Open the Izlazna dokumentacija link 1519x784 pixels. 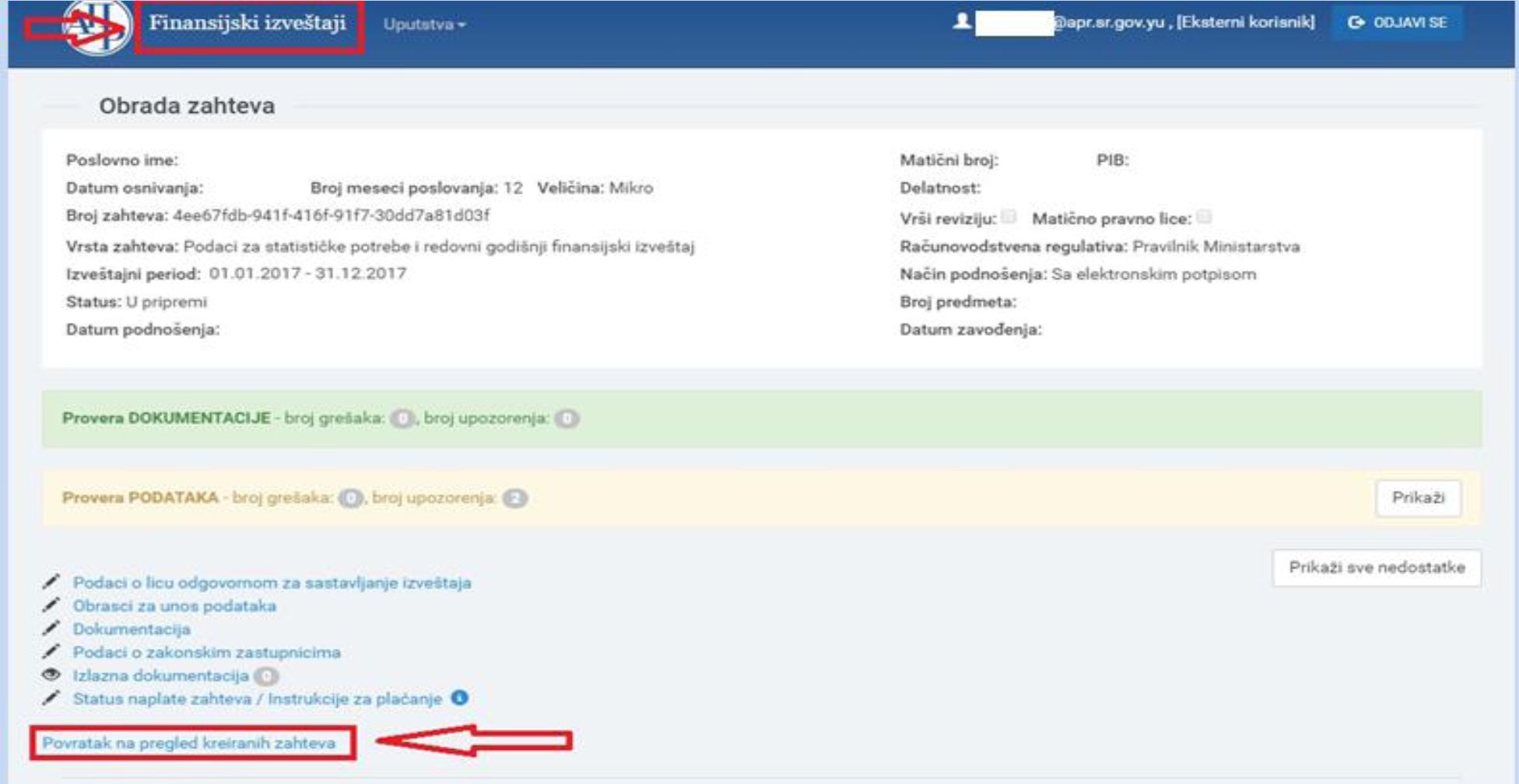pos(160,676)
